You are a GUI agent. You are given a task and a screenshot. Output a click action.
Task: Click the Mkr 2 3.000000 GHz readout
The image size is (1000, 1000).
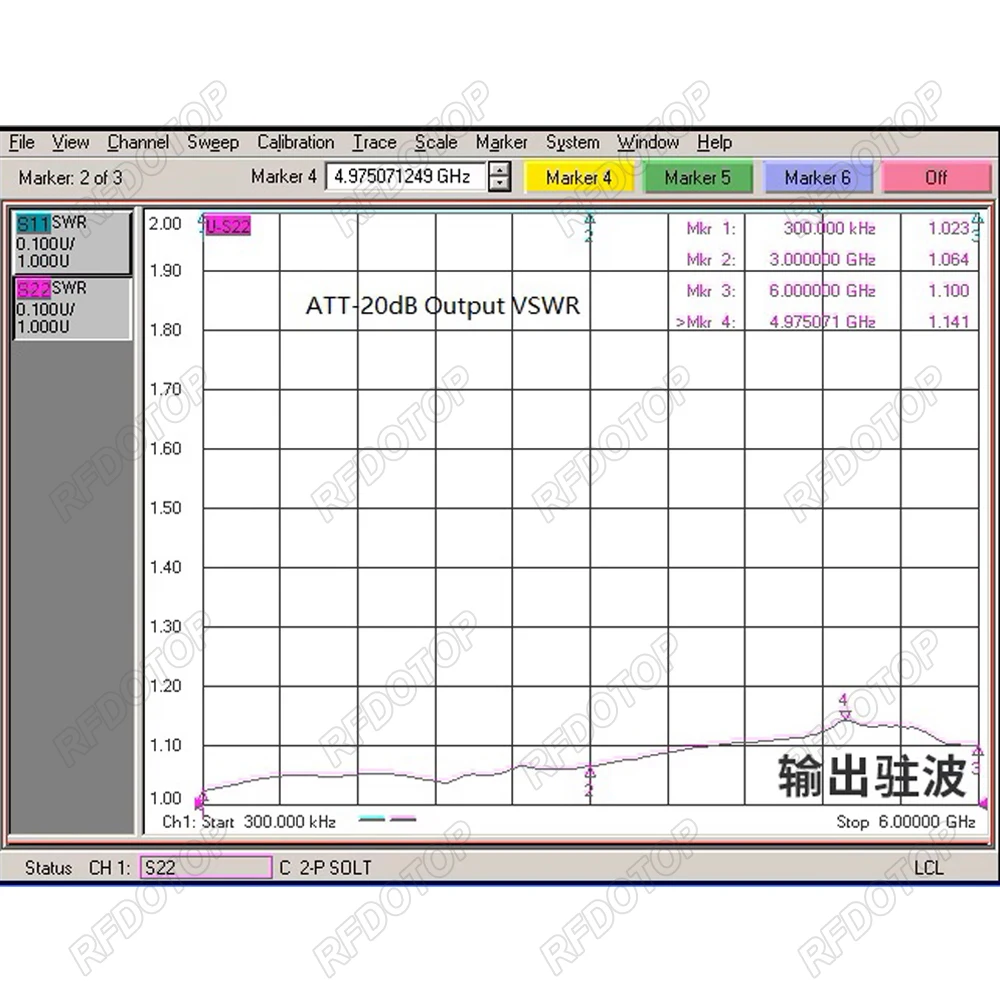click(822, 260)
